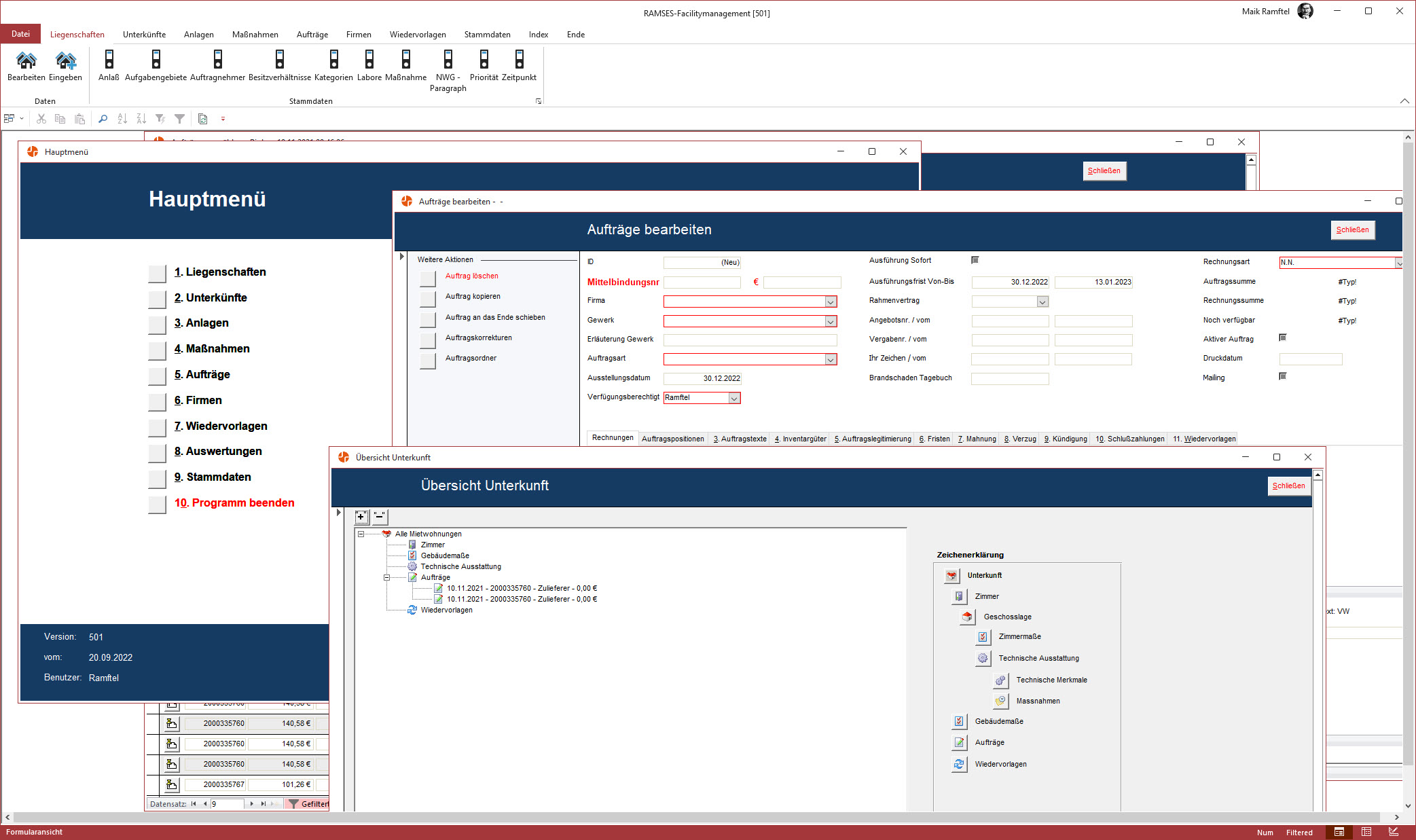
Task: Collapse the Aufträge tree node
Action: click(387, 578)
